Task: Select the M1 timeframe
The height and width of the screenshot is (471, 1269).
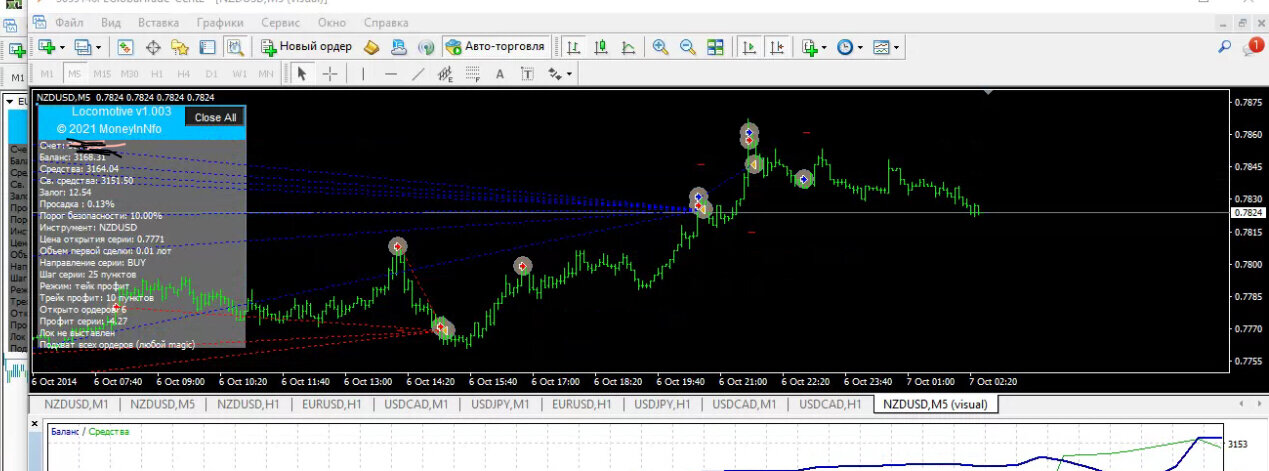Action: point(47,74)
